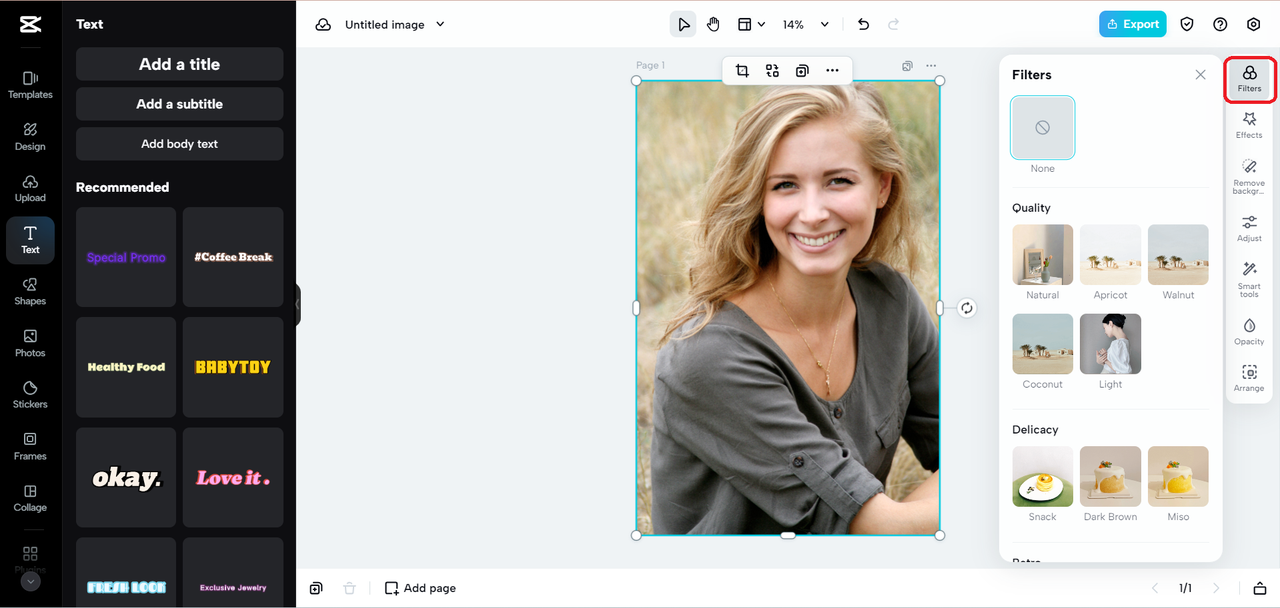Click the duplicate icon in floating toolbar
The image size is (1280, 608).
tap(802, 70)
